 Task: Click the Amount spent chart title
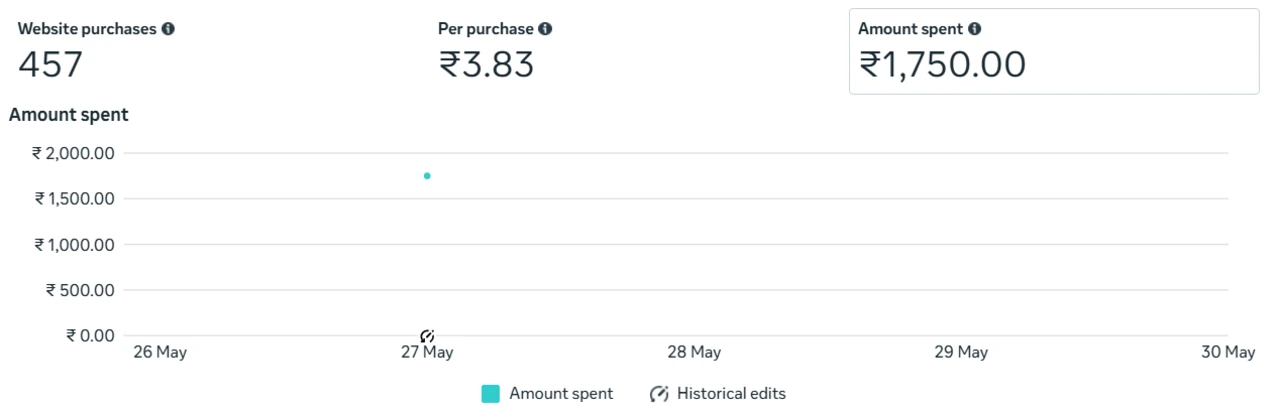(x=69, y=115)
